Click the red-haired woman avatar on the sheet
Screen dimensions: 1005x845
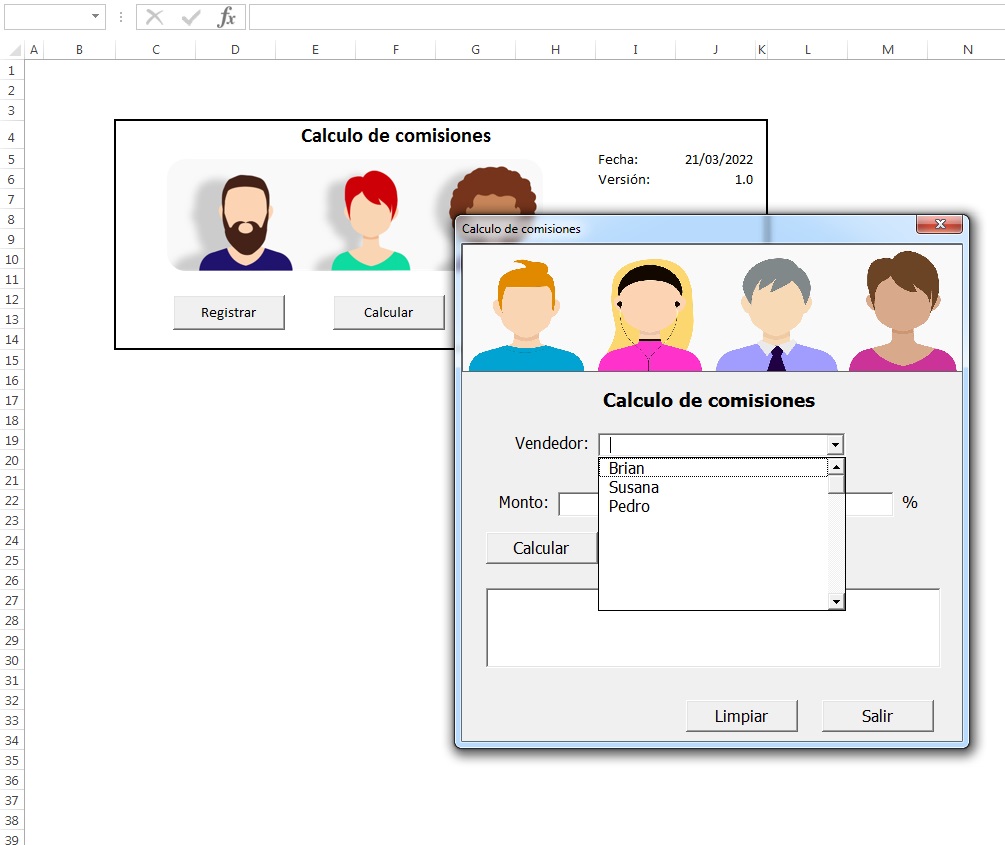tap(370, 220)
